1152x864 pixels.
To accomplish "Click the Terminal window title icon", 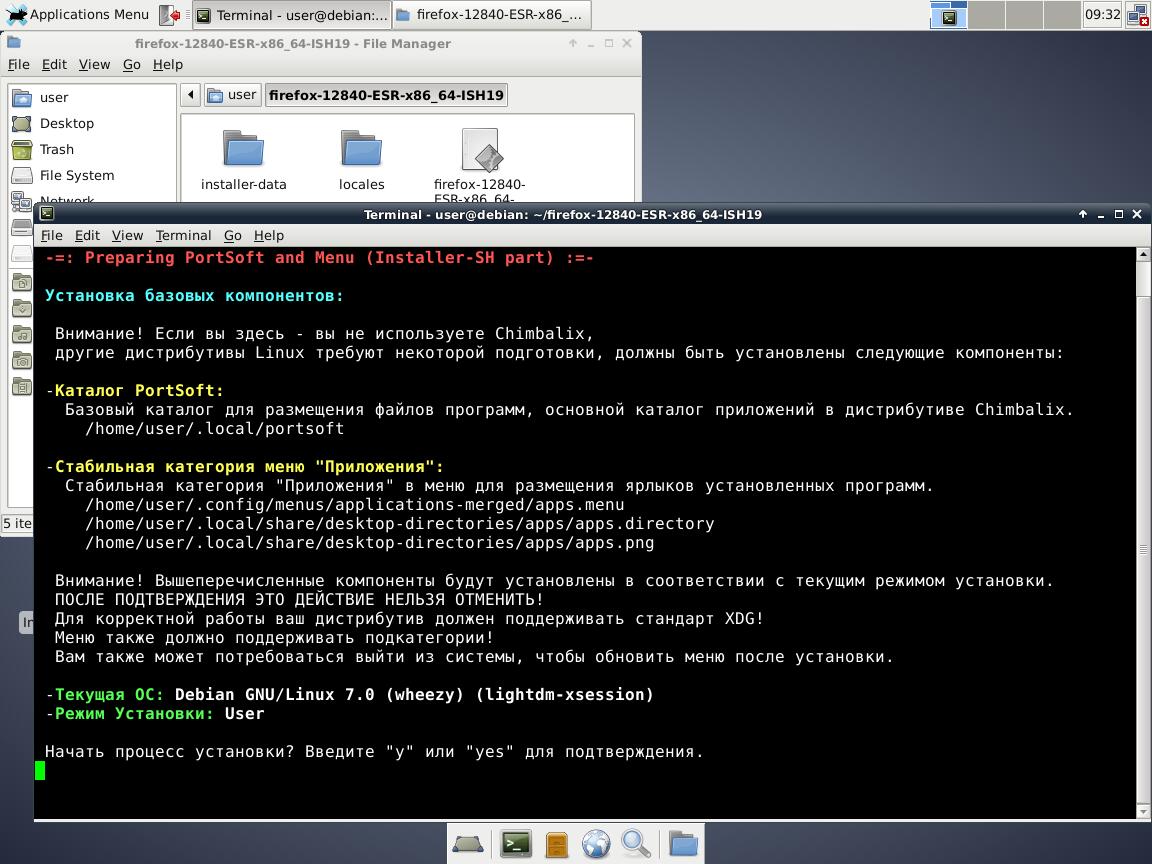I will click(x=47, y=214).
